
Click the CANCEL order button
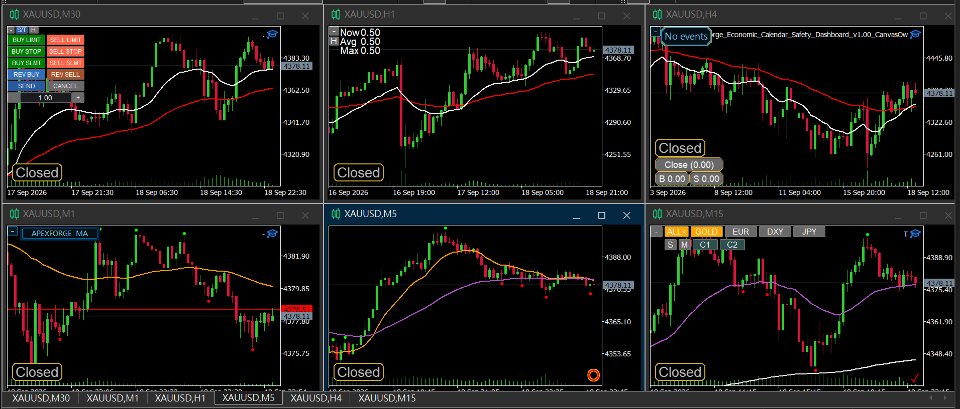coord(66,86)
